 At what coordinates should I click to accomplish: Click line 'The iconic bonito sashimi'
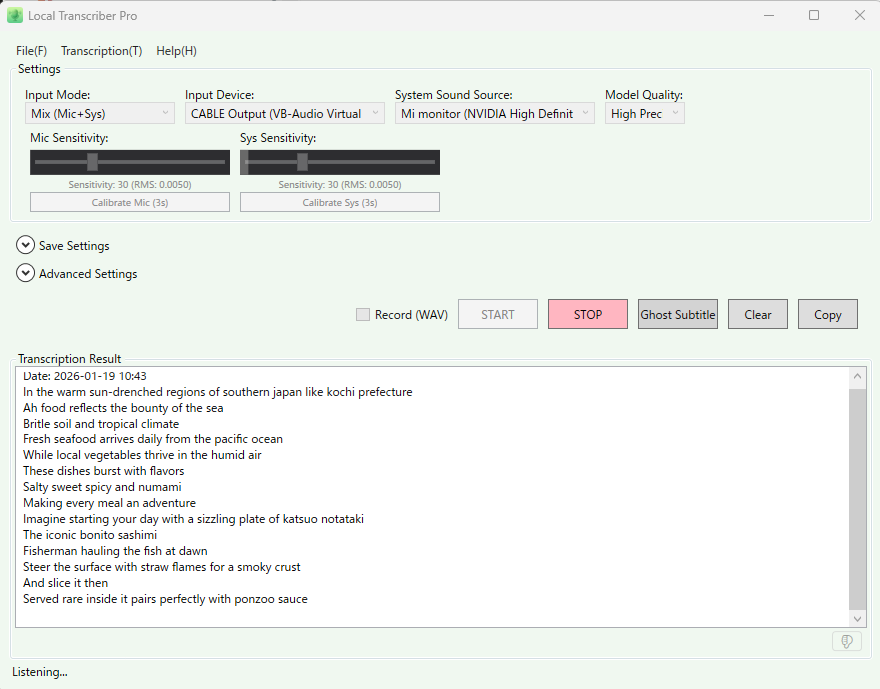pos(90,535)
